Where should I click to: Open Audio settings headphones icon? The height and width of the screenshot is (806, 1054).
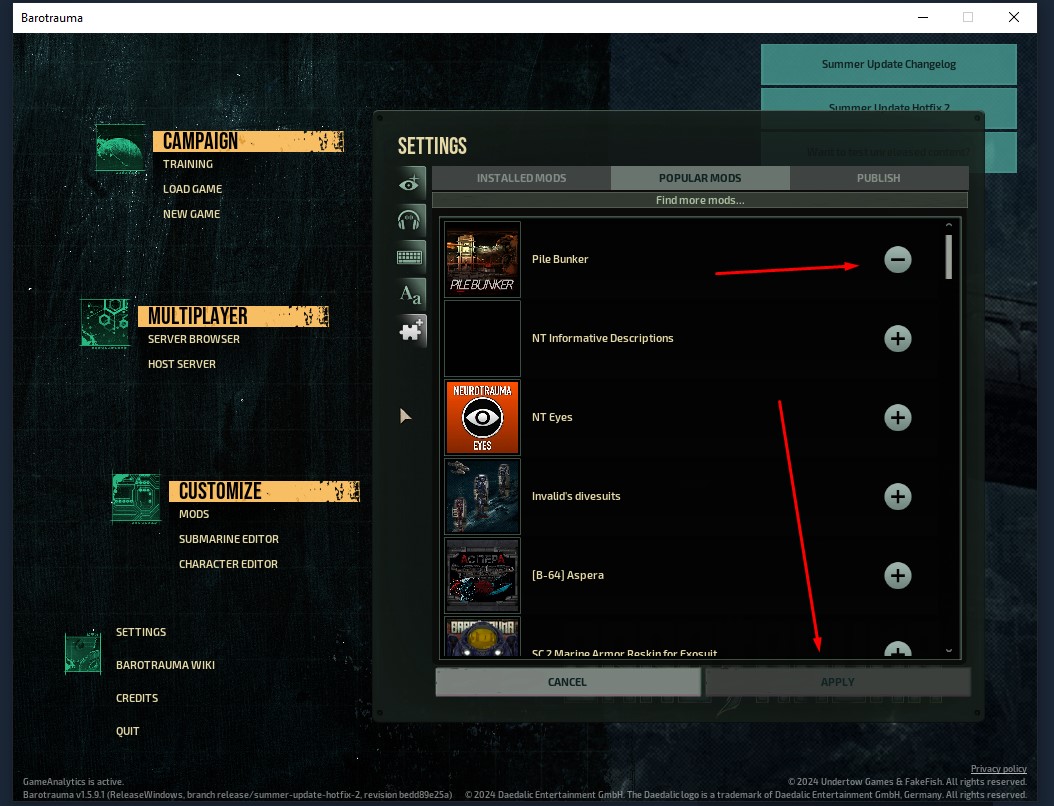pos(411,220)
